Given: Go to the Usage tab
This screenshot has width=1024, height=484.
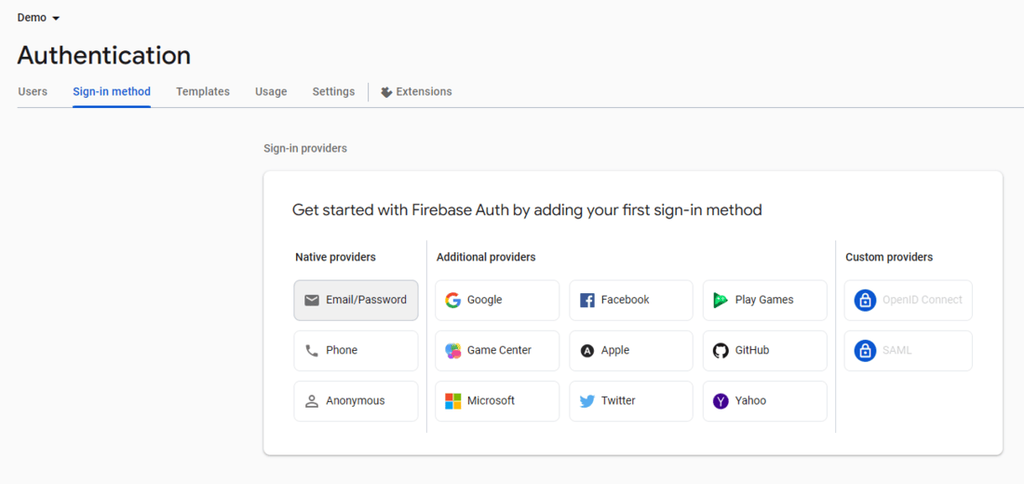Looking at the screenshot, I should coord(271,92).
